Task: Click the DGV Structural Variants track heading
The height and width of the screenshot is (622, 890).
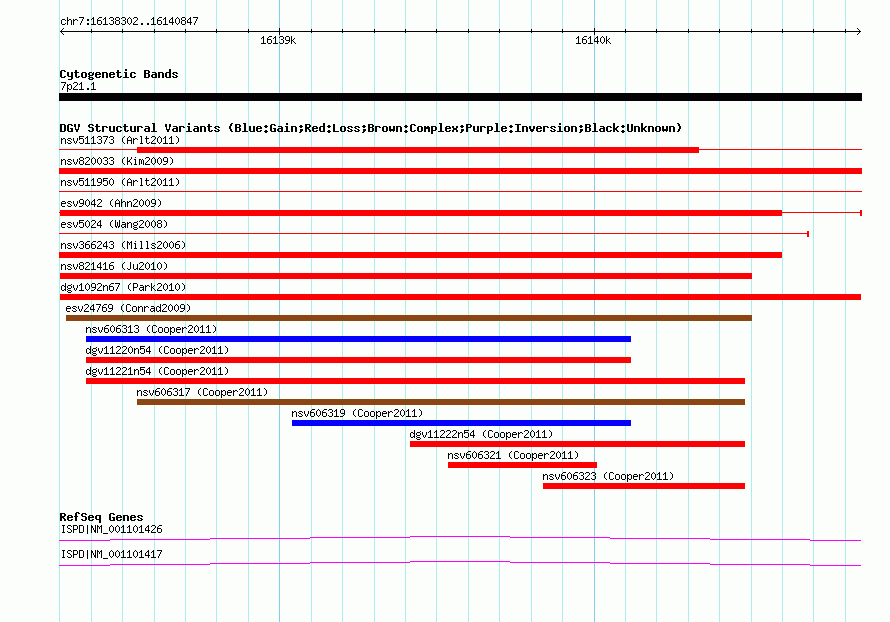Action: pyautogui.click(x=371, y=128)
